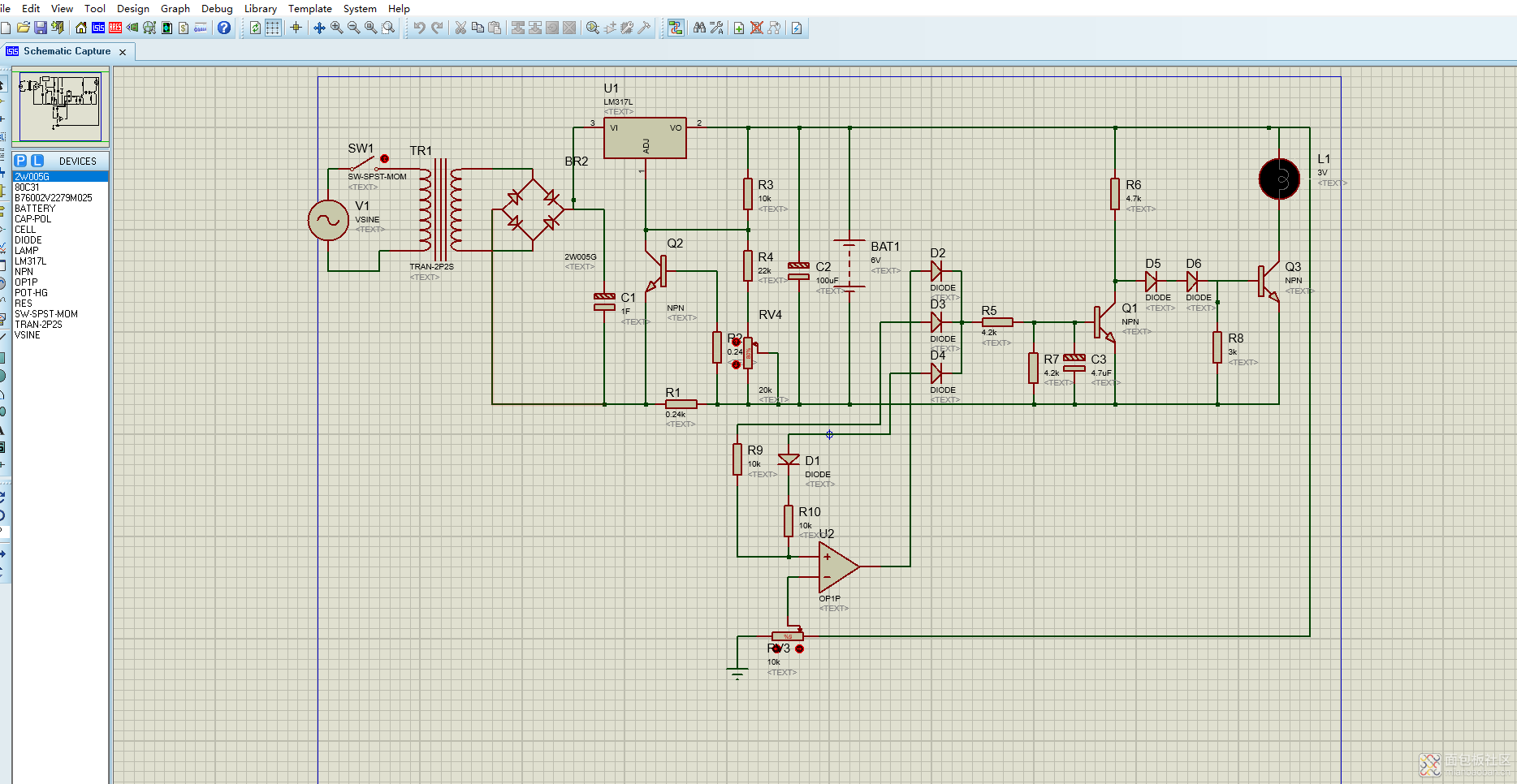Select POT-HG in the devices list
1517x784 pixels.
click(60, 293)
